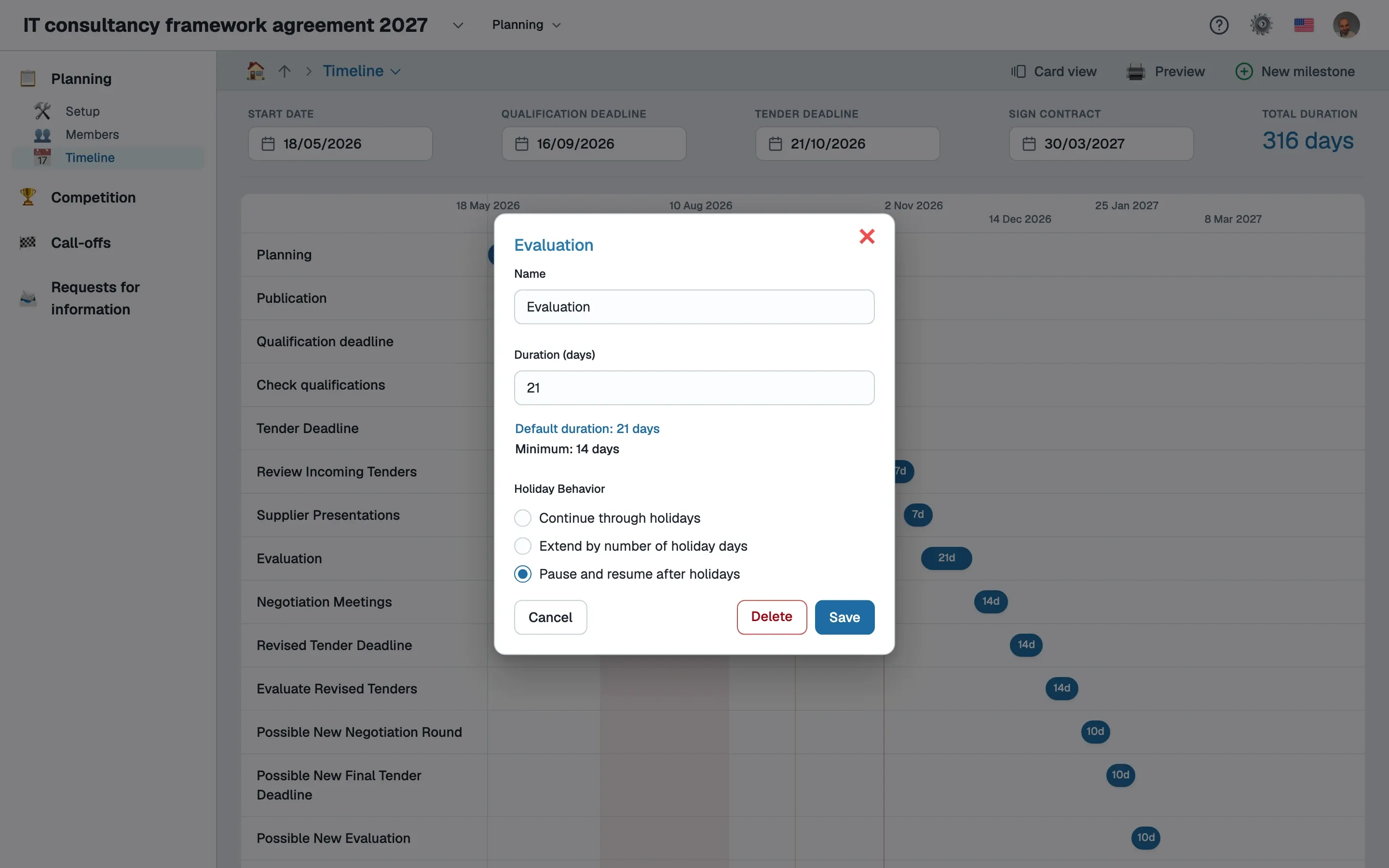This screenshot has height=868, width=1389.
Task: Click the Card view icon
Action: (x=1018, y=71)
